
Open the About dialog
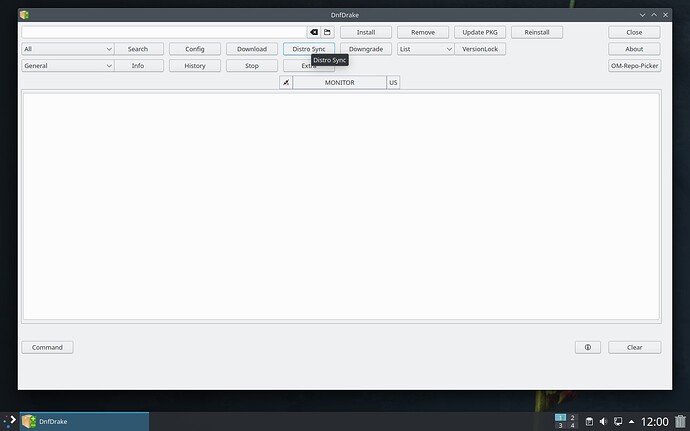634,49
